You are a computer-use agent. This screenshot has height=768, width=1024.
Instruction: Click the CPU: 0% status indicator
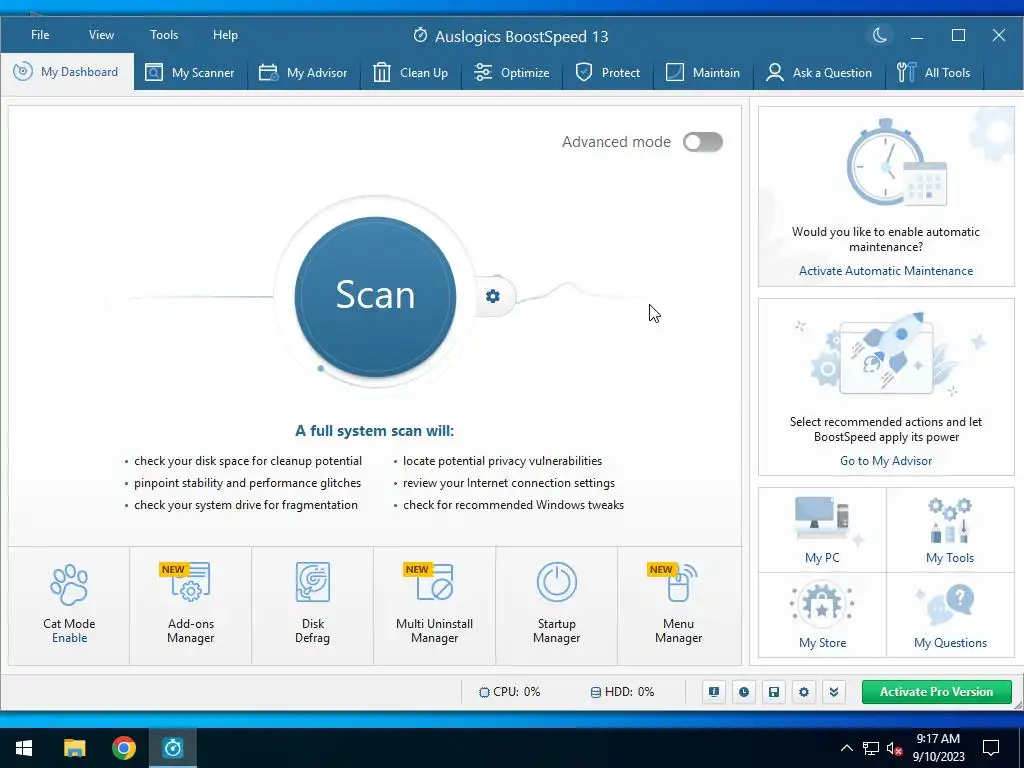[x=509, y=692]
